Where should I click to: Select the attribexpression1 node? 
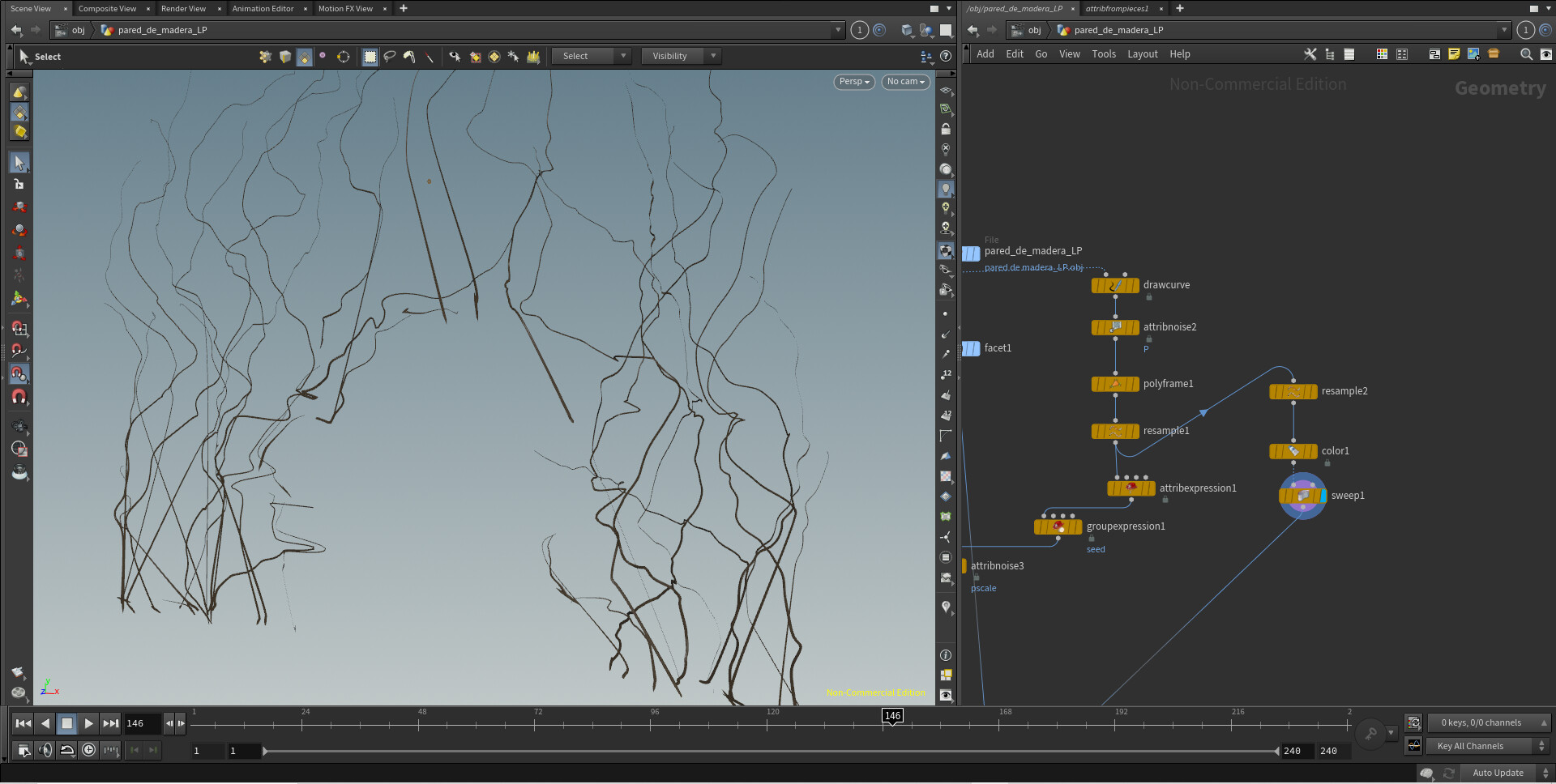click(x=1131, y=488)
